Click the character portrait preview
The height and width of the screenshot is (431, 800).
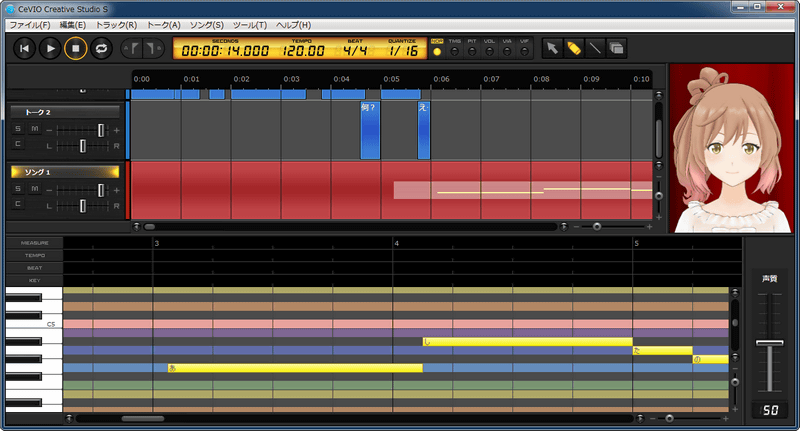pyautogui.click(x=732, y=149)
